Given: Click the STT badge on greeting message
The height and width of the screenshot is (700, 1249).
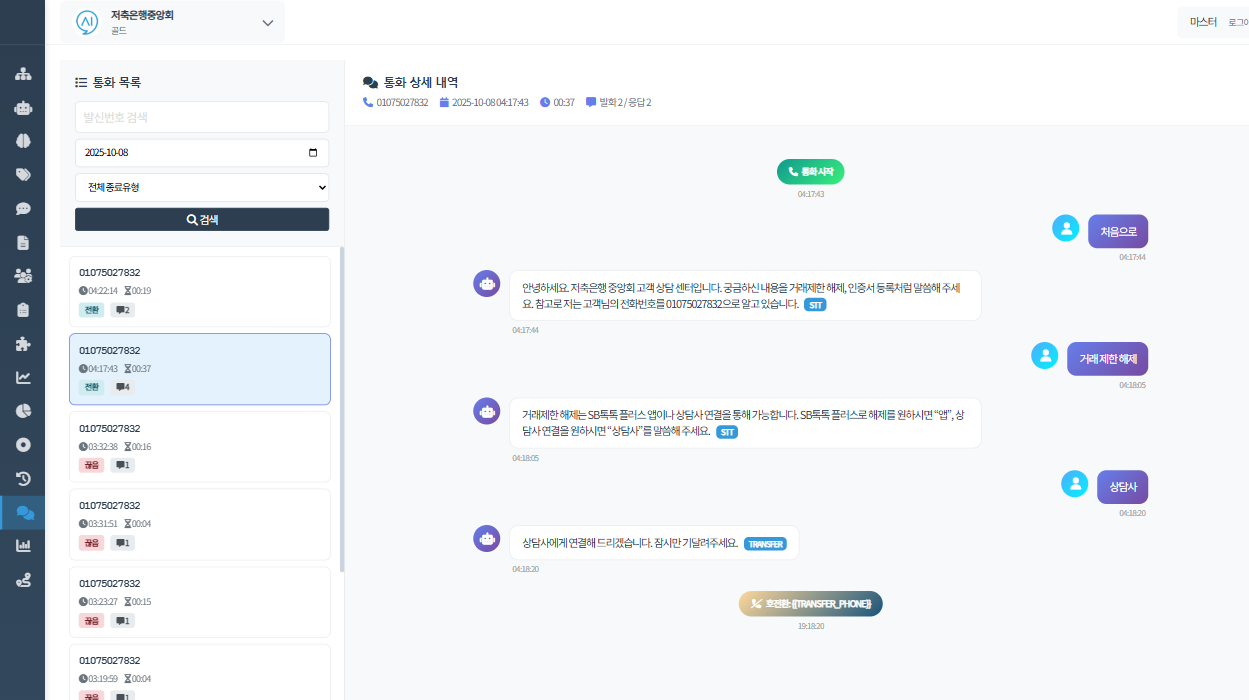Looking at the screenshot, I should pyautogui.click(x=815, y=304).
